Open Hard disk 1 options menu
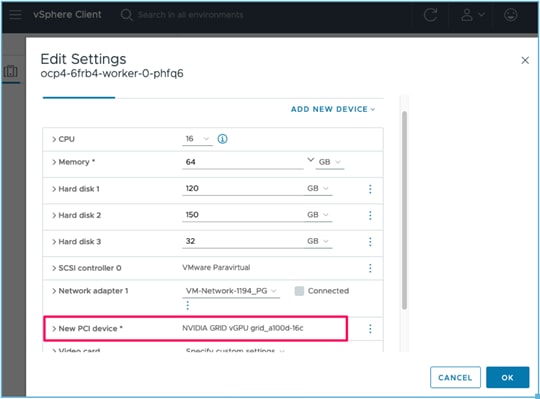The height and width of the screenshot is (399, 540). (x=370, y=189)
